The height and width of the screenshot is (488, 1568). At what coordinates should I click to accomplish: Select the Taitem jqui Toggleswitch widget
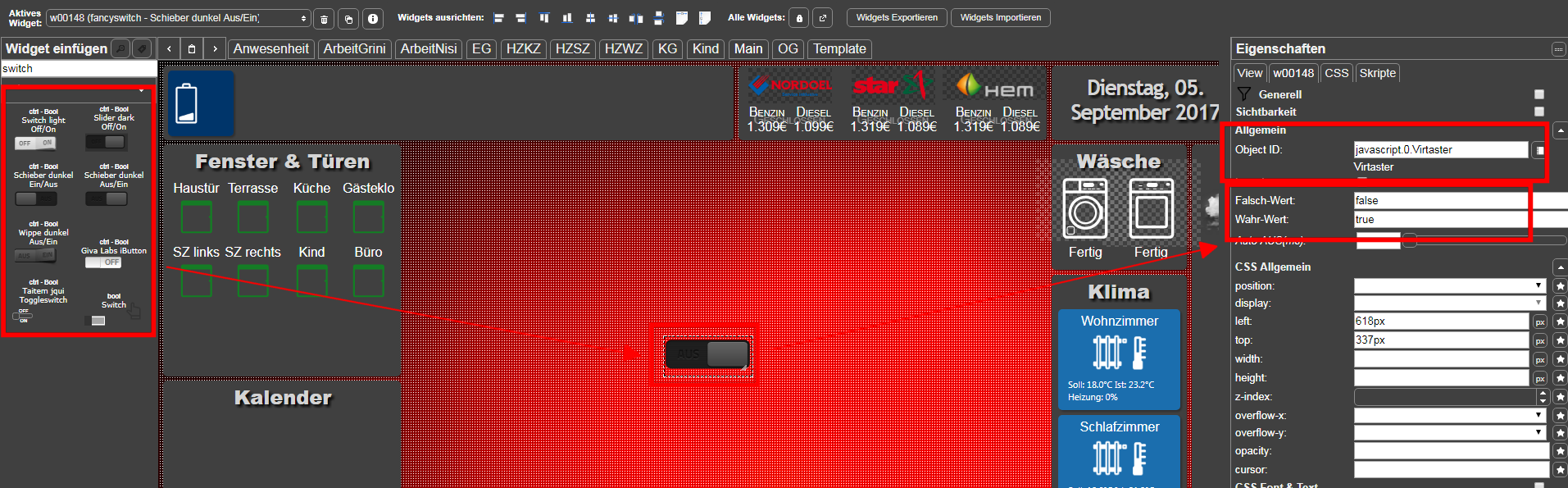coord(43,302)
